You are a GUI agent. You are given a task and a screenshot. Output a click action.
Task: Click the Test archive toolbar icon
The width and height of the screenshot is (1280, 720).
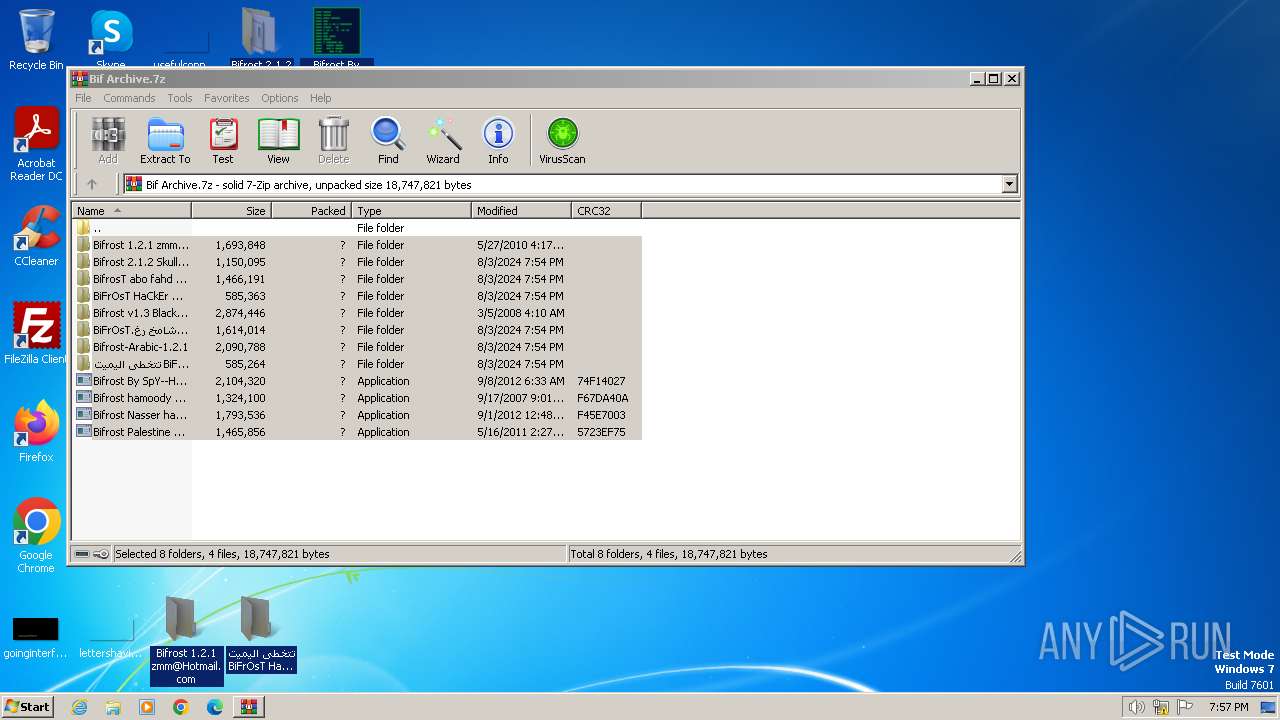tap(223, 140)
